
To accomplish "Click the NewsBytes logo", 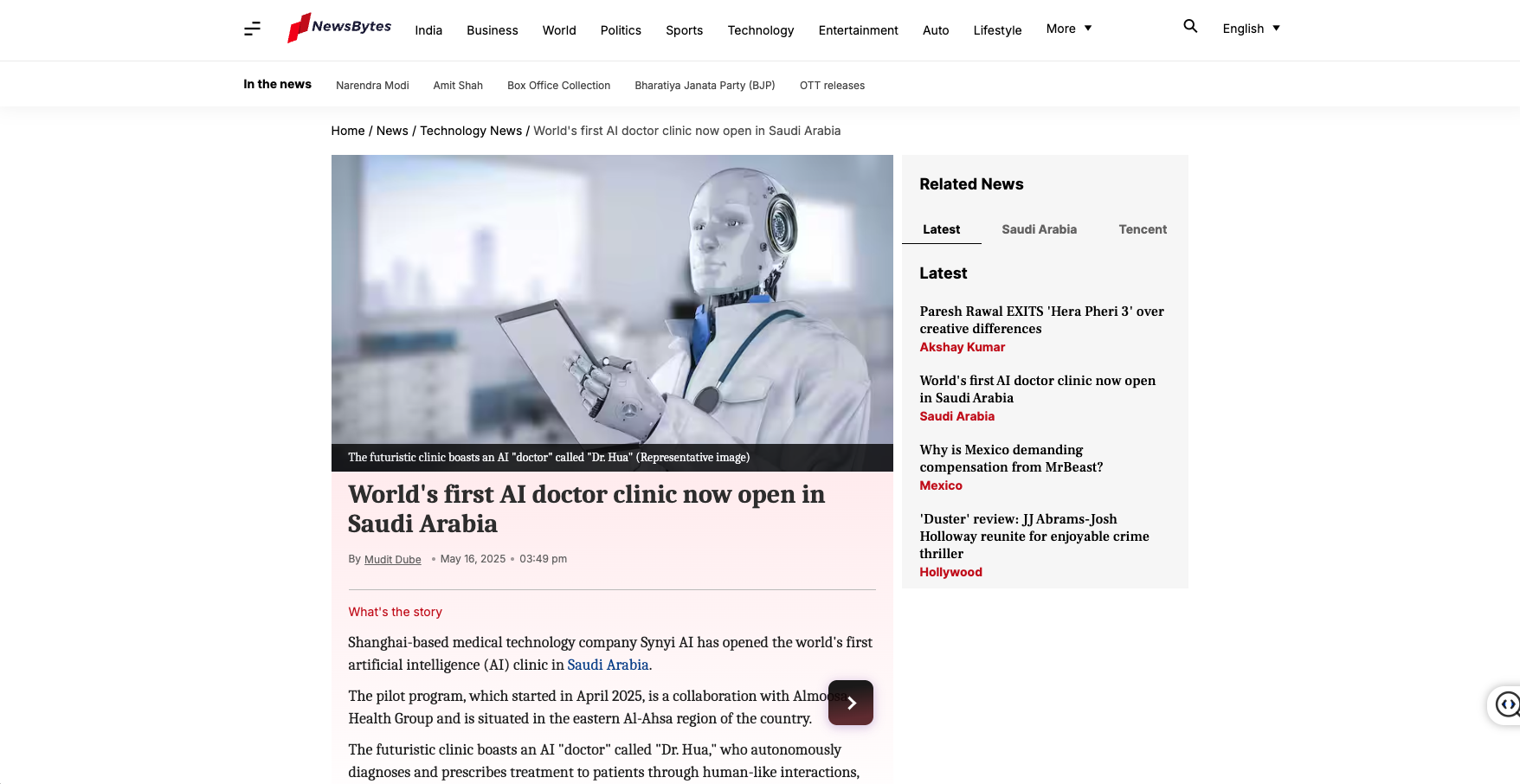I will point(339,28).
